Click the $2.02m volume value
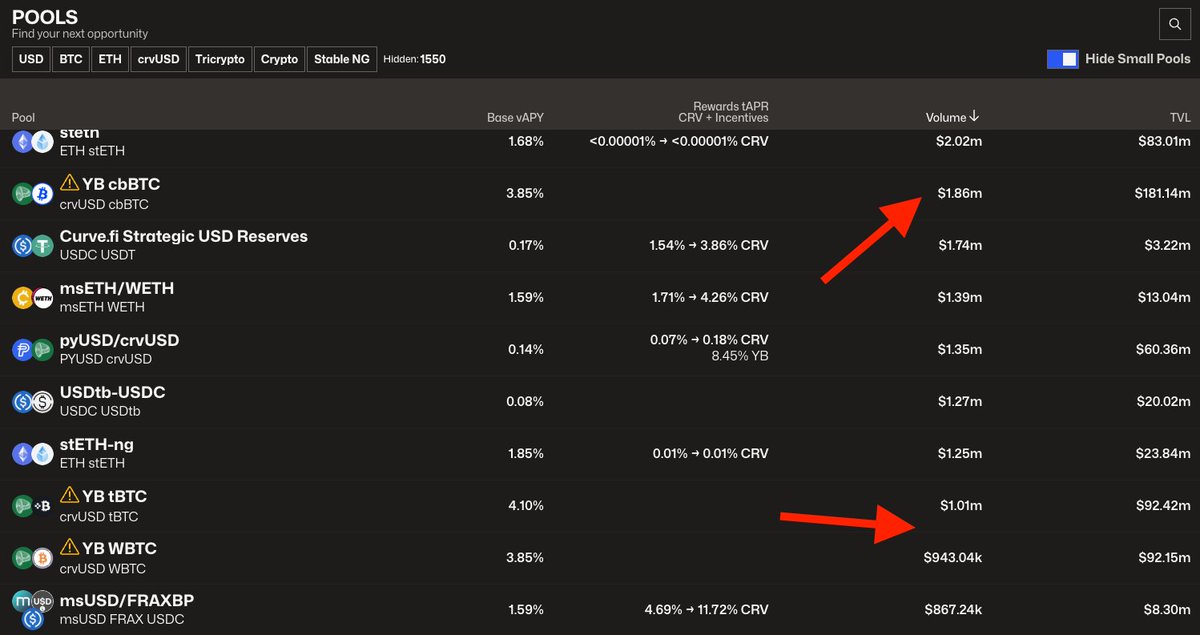The image size is (1200, 635). [x=960, y=141]
